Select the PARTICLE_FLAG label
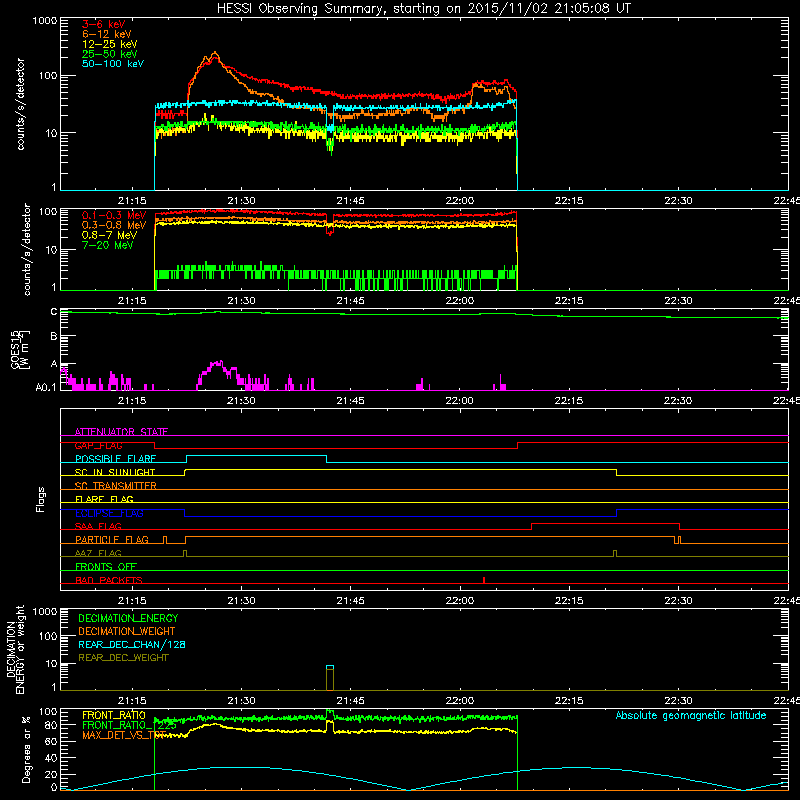This screenshot has height=800, width=800. 112,539
